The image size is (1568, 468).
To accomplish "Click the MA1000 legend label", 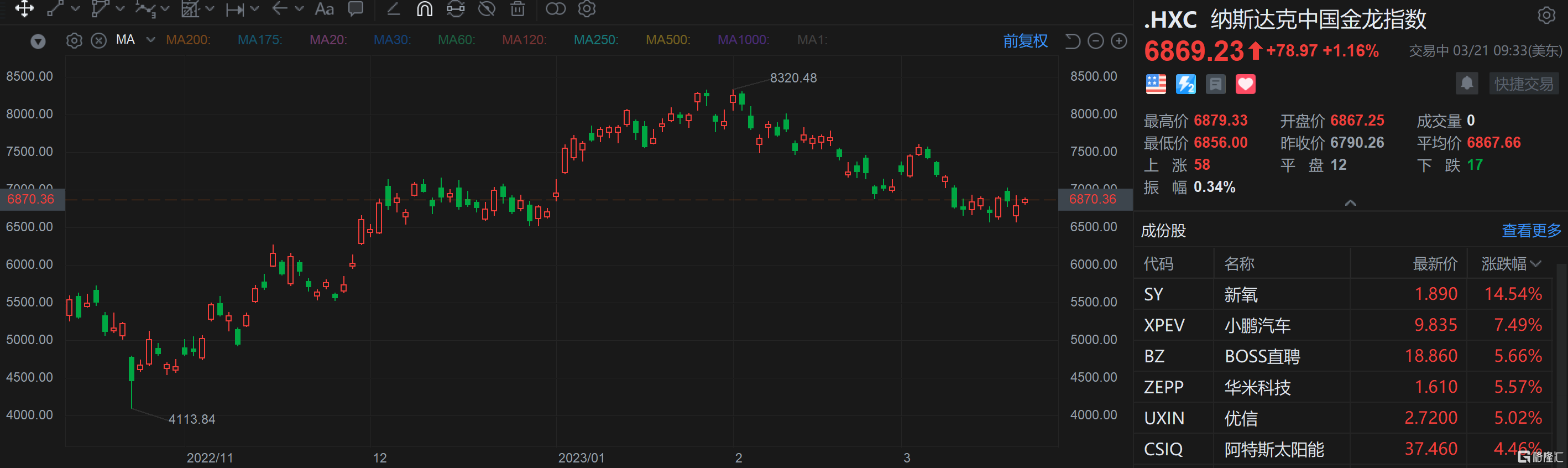I will click(x=743, y=40).
